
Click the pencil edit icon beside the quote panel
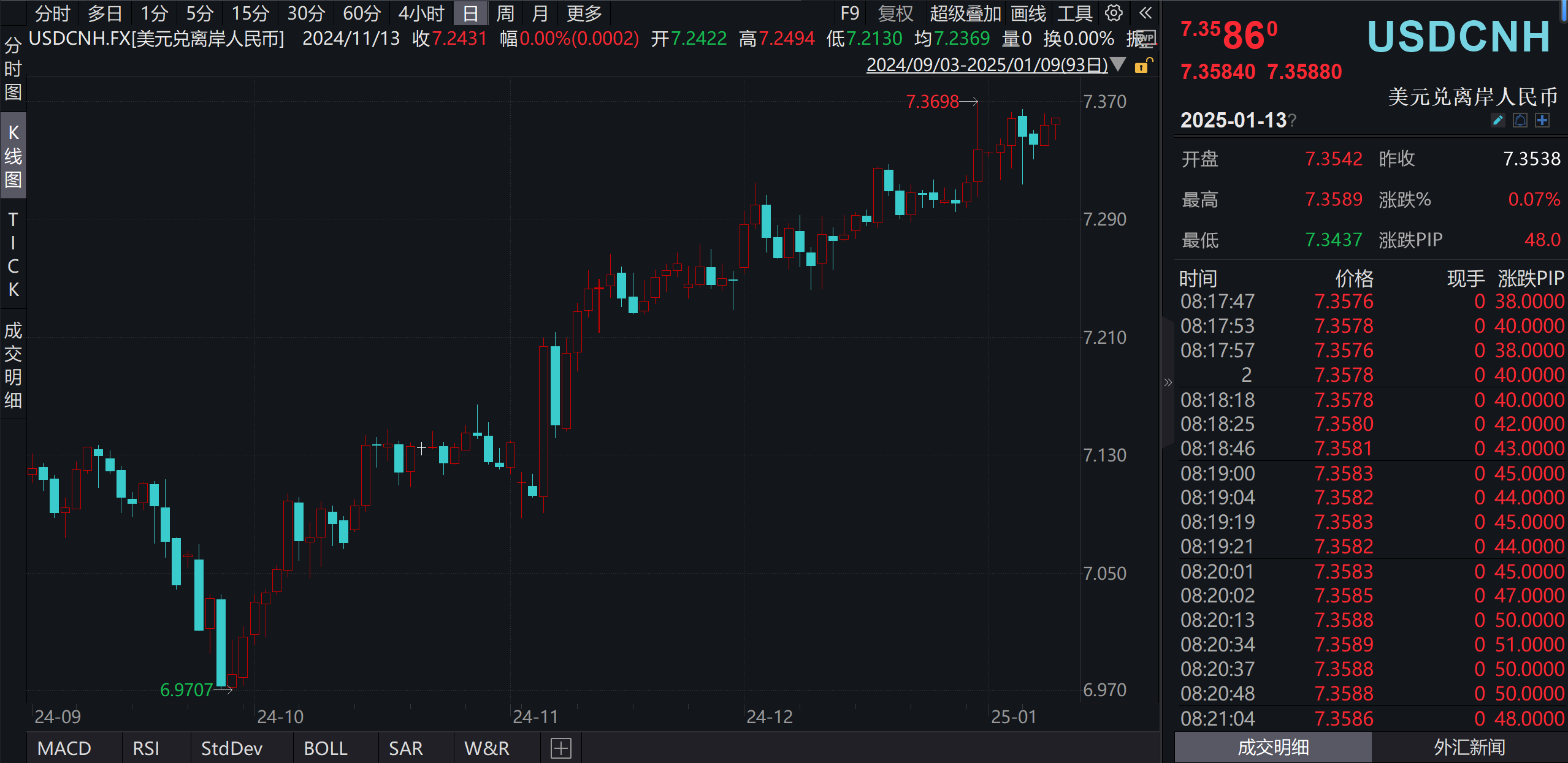pyautogui.click(x=1497, y=120)
